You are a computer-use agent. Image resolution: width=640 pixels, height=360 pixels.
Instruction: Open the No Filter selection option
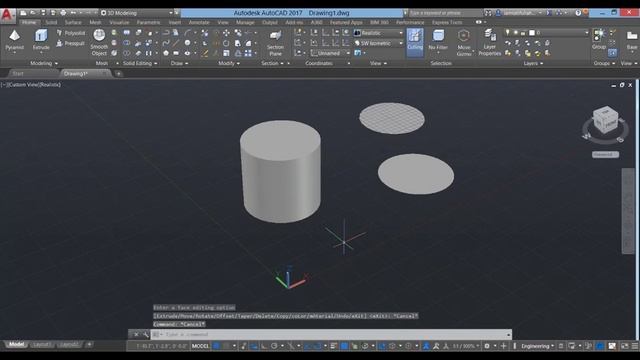pyautogui.click(x=438, y=41)
